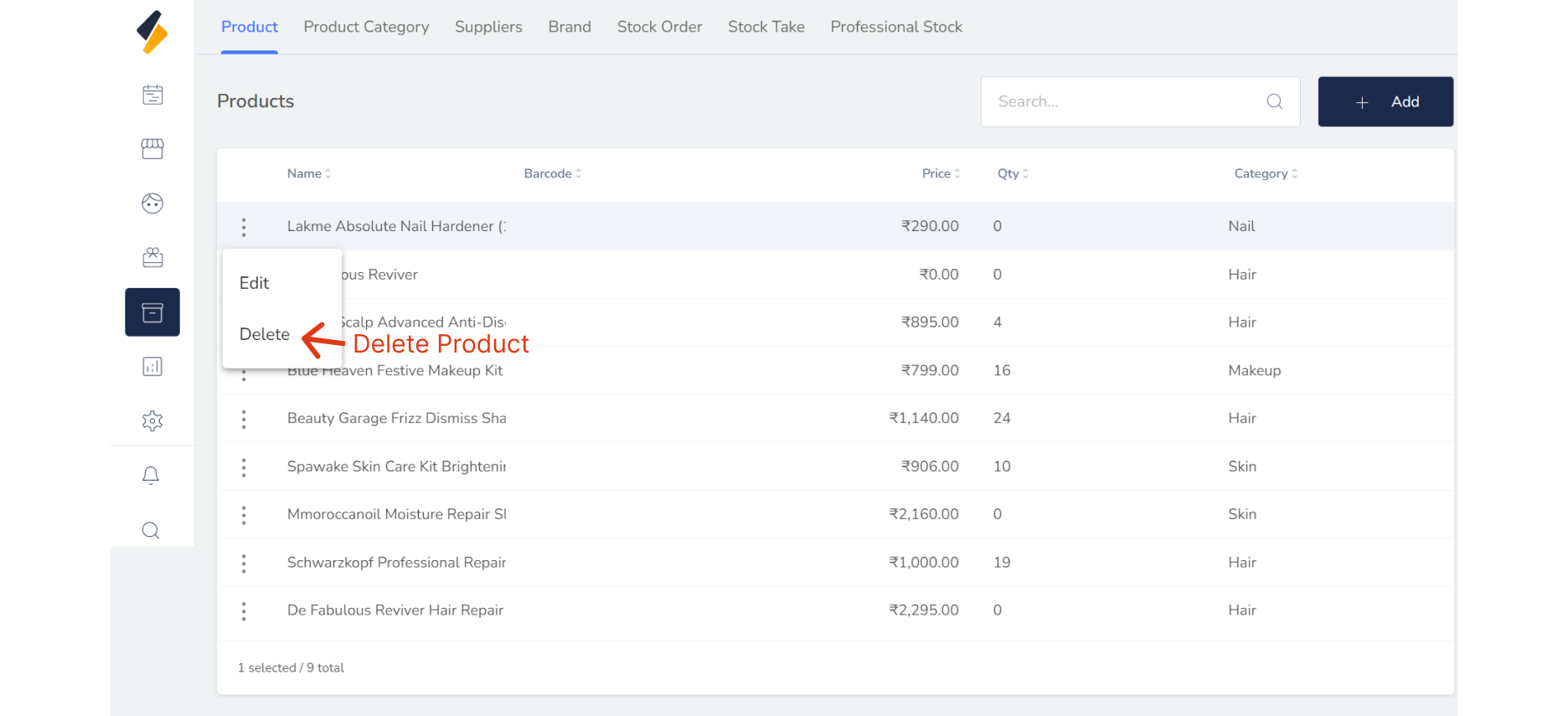Viewport: 1568px width, 716px height.
Task: Click the store front sidebar icon
Action: (152, 149)
